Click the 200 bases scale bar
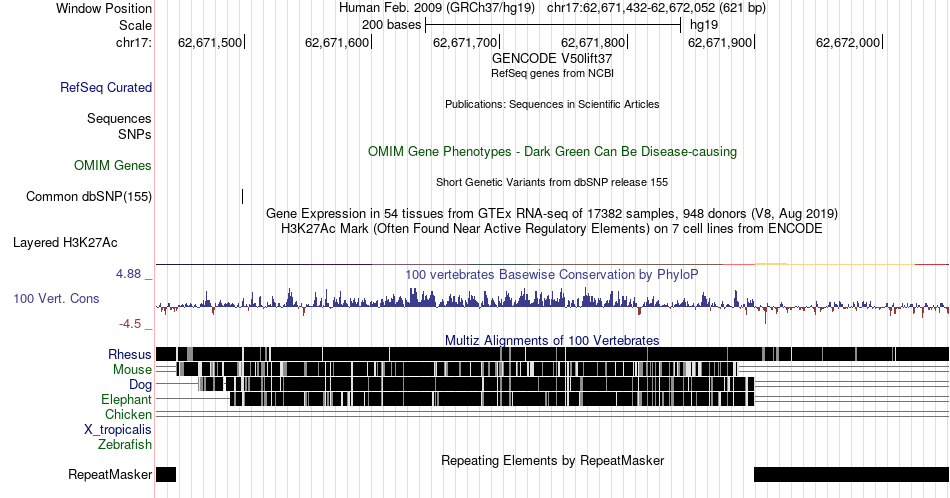This screenshot has width=950, height=498. click(553, 25)
